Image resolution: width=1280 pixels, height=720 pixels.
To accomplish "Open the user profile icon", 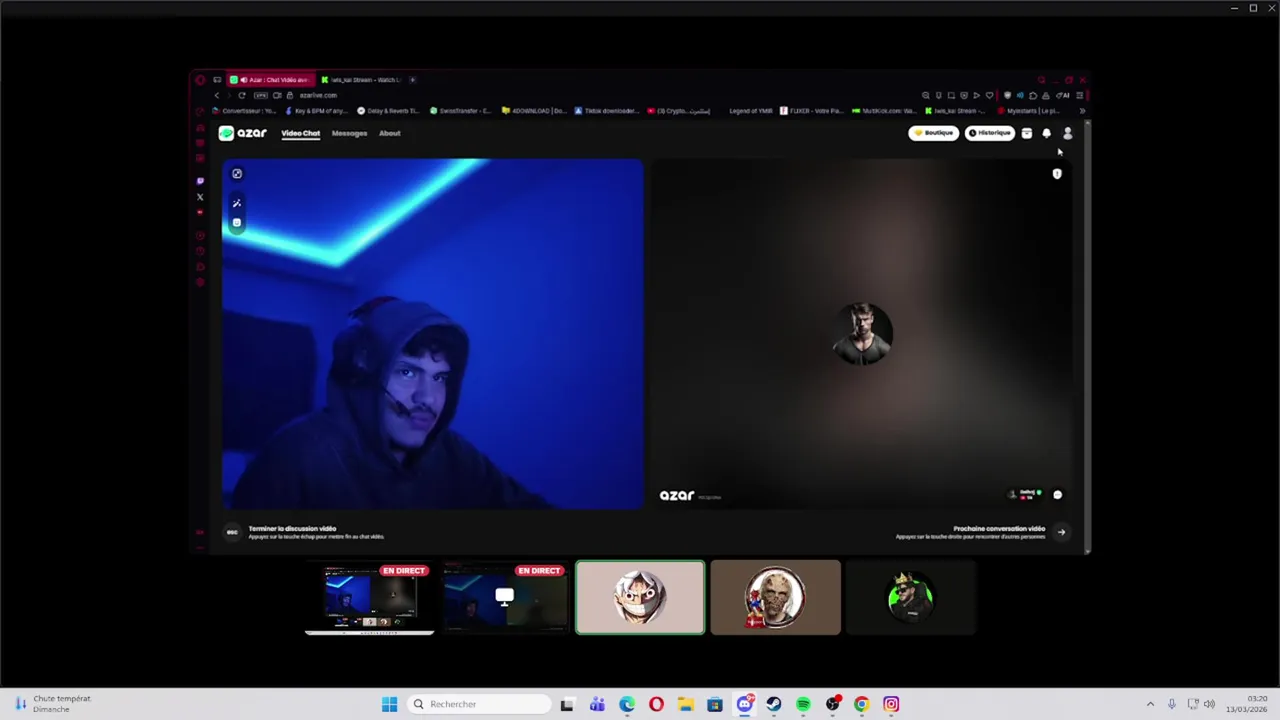I will [x=1067, y=133].
